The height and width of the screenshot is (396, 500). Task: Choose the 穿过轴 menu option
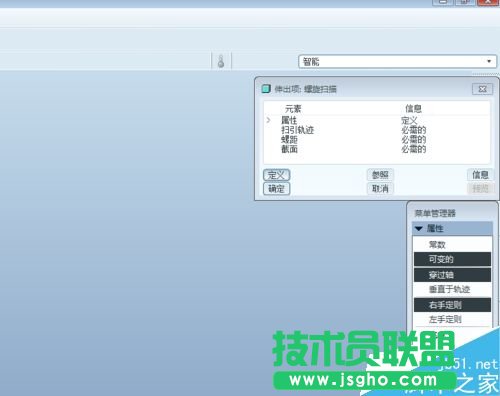point(452,275)
